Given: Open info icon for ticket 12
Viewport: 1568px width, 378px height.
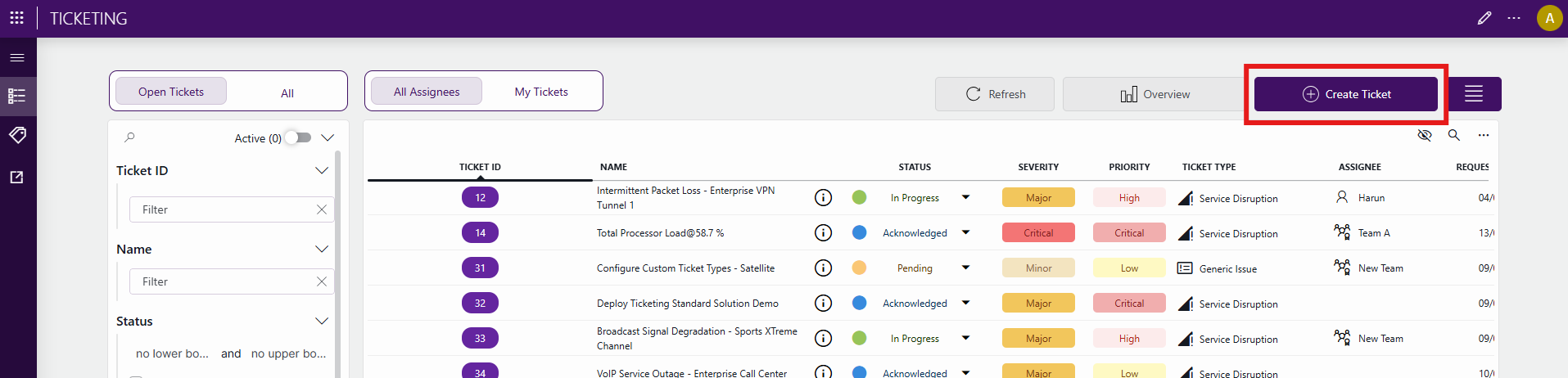Looking at the screenshot, I should [823, 197].
